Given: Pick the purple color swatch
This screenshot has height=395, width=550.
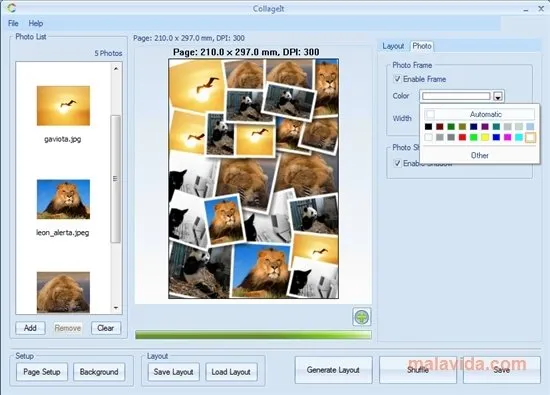Looking at the screenshot, I should [485, 127].
